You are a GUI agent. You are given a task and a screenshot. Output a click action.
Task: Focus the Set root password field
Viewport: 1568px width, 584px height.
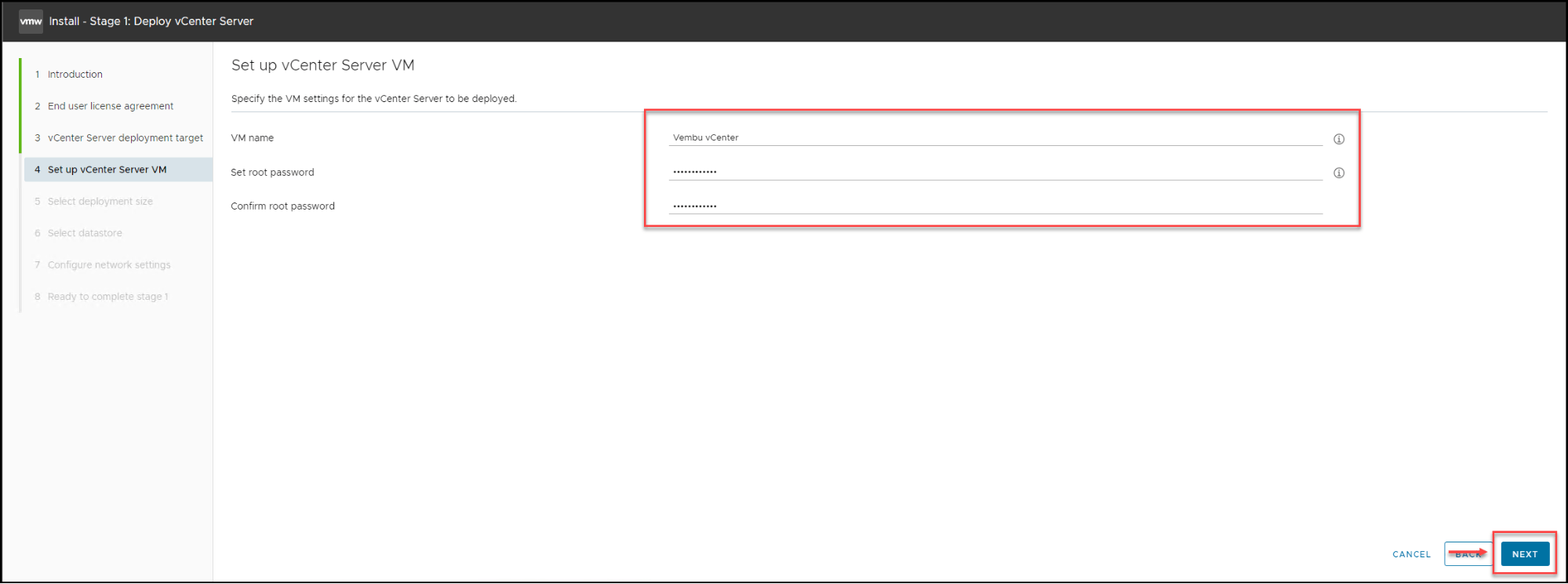pos(995,171)
